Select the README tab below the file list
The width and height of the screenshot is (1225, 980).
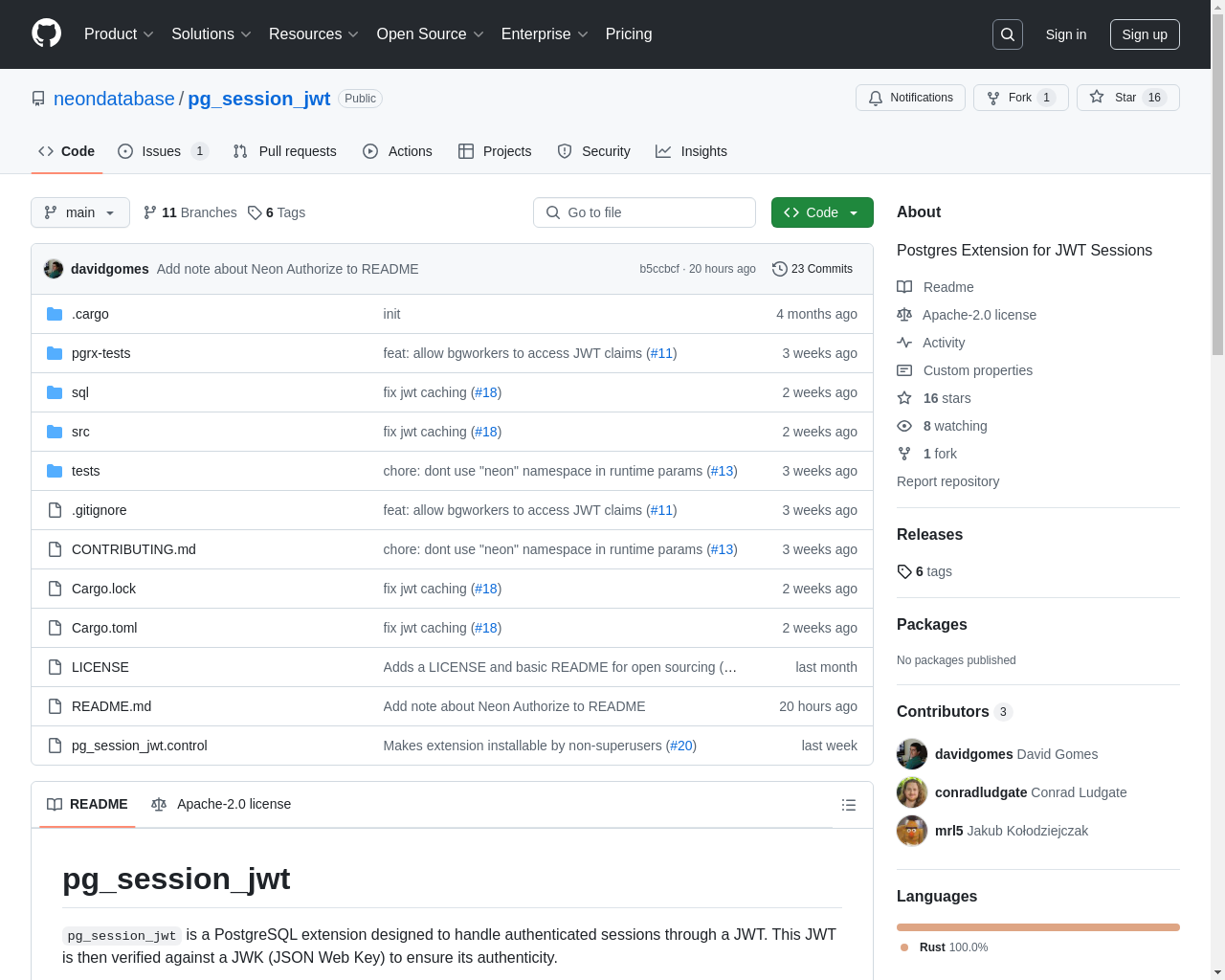click(87, 804)
